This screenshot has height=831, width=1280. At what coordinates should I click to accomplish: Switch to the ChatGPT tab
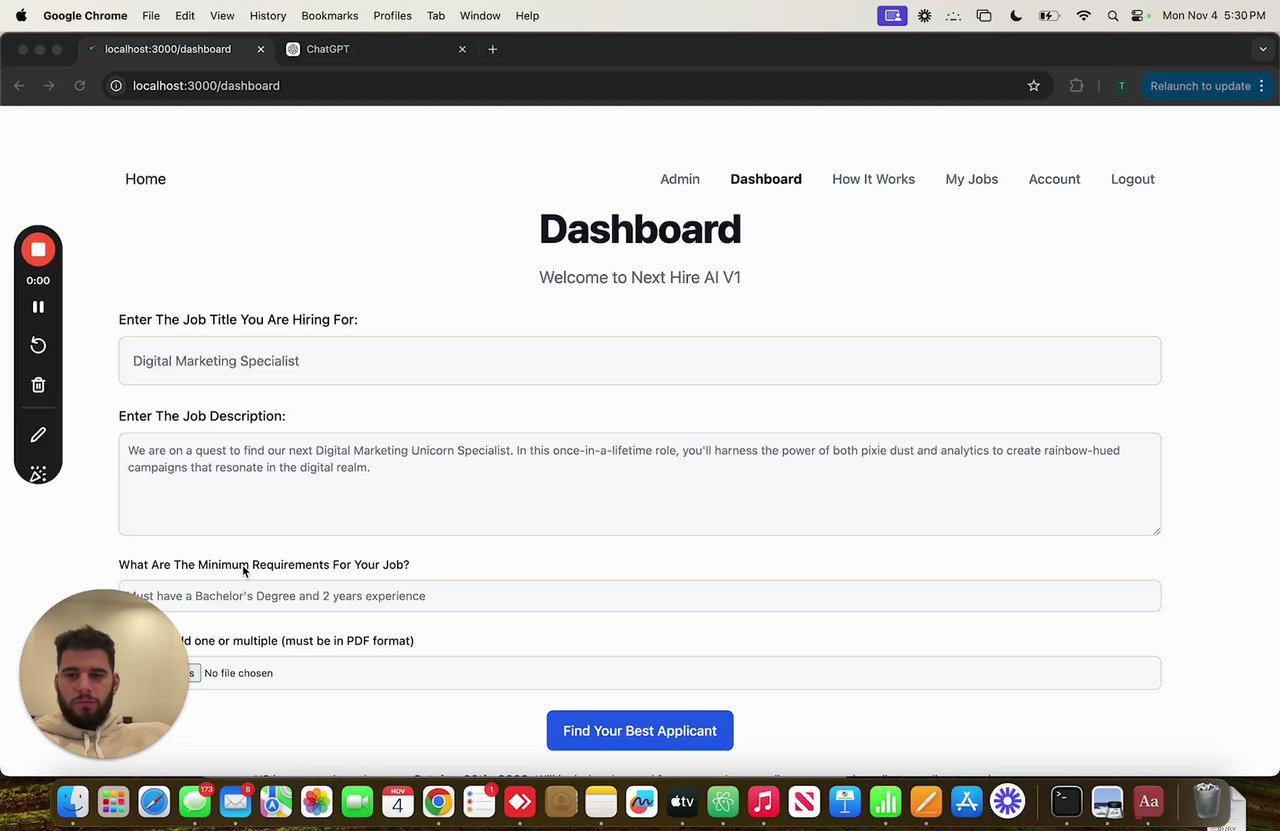coord(376,49)
